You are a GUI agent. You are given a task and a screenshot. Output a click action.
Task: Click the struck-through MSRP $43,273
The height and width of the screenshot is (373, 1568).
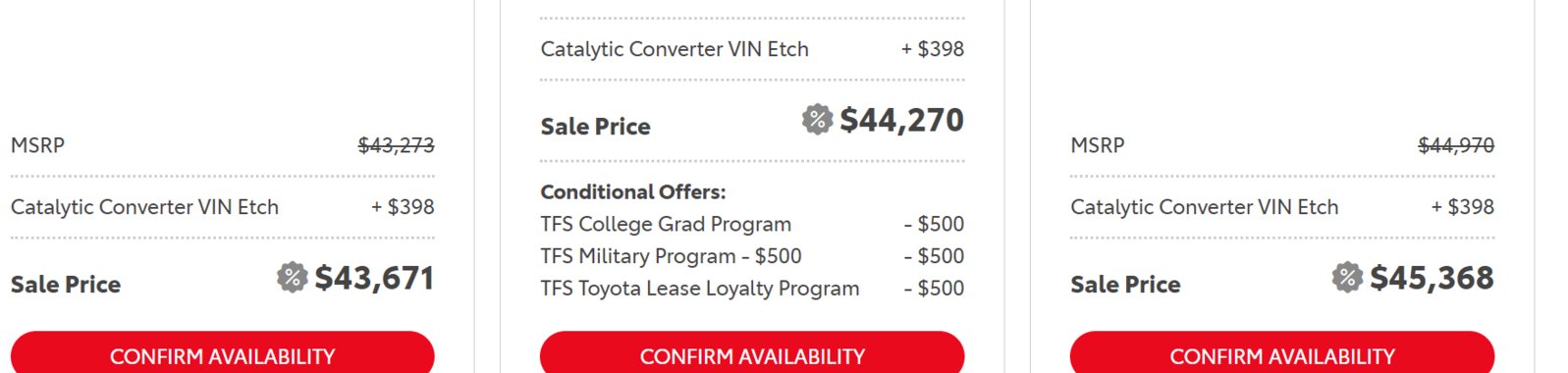[x=396, y=145]
